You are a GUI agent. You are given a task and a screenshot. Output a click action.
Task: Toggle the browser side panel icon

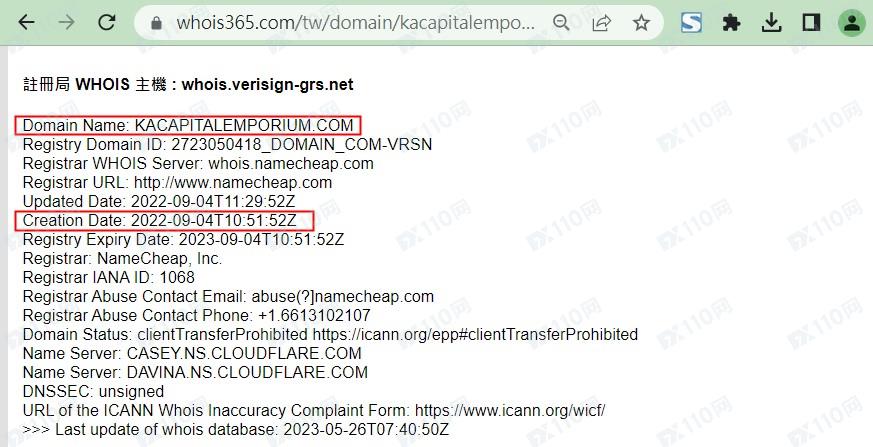(x=811, y=23)
